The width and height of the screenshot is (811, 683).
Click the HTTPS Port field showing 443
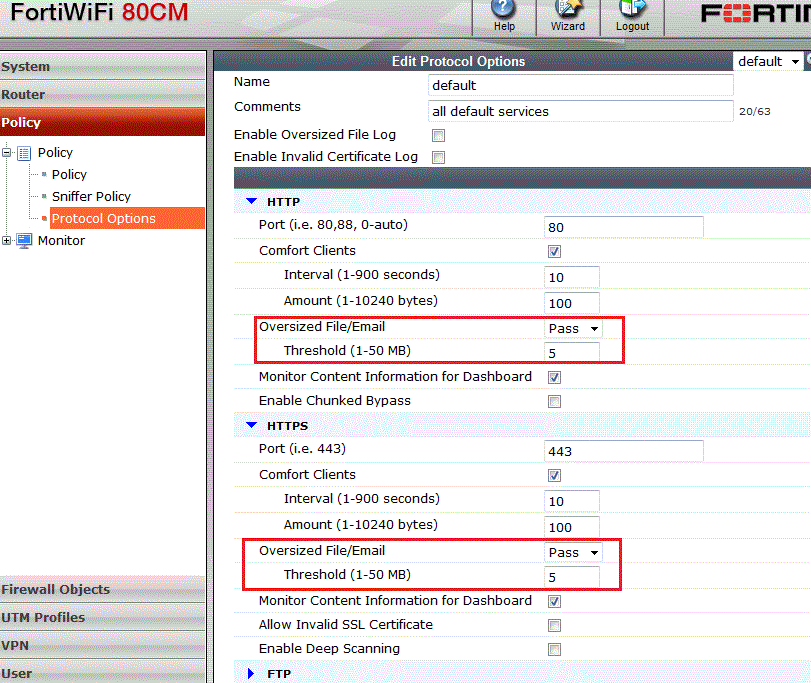623,451
